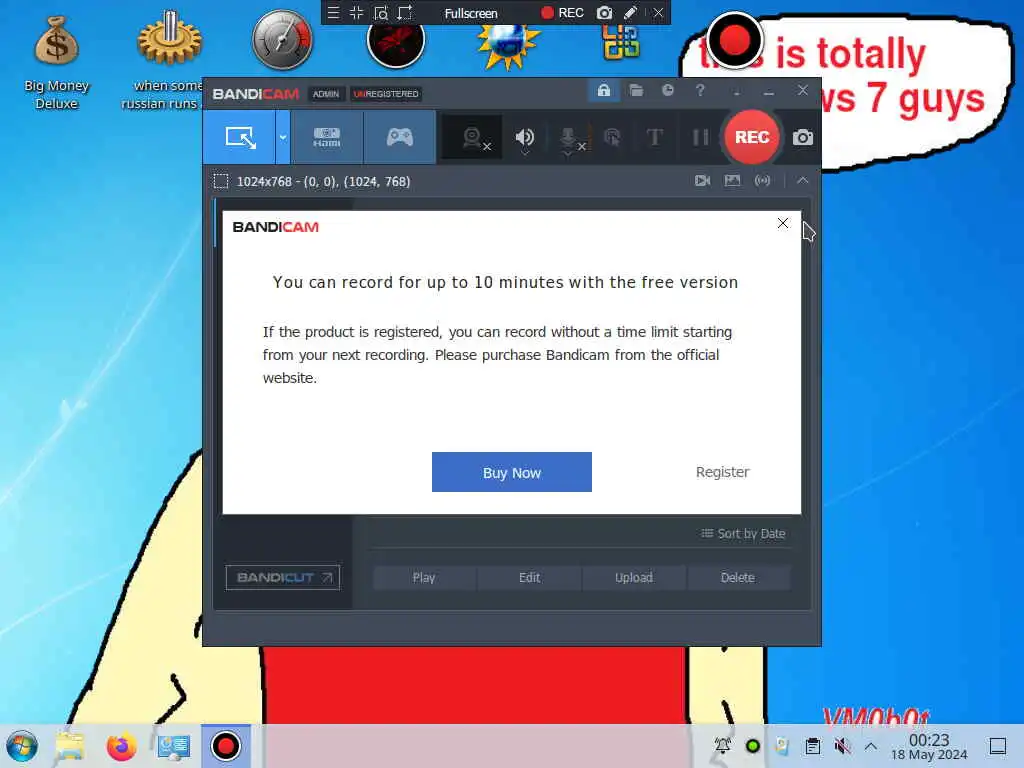Open the file manager taskbar icon

click(70, 746)
